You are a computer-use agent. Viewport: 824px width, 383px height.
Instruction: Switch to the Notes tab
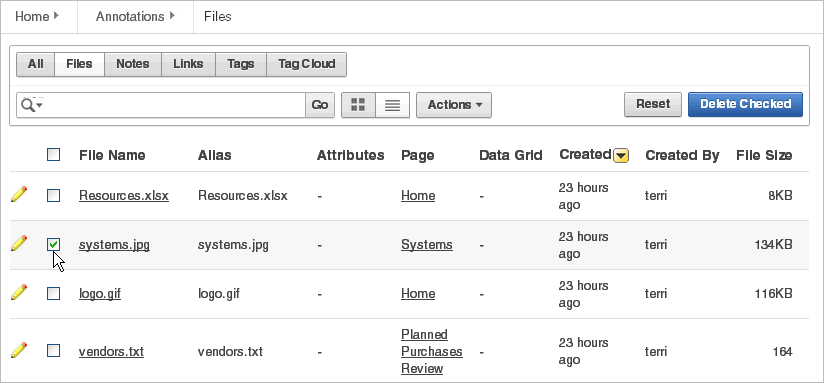[x=132, y=64]
